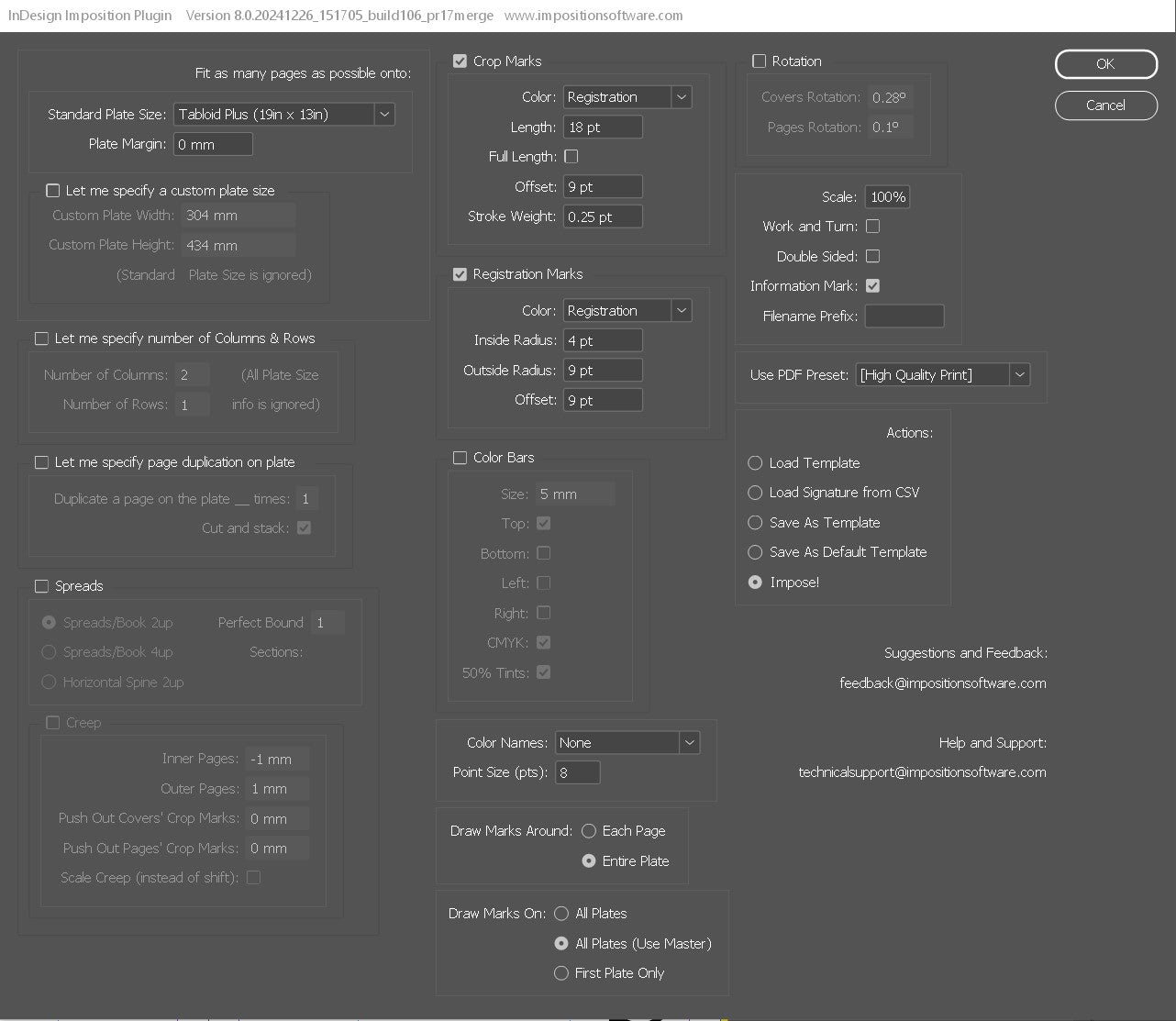Disable the Crop Marks checkbox
The height and width of the screenshot is (1021, 1176).
460,61
